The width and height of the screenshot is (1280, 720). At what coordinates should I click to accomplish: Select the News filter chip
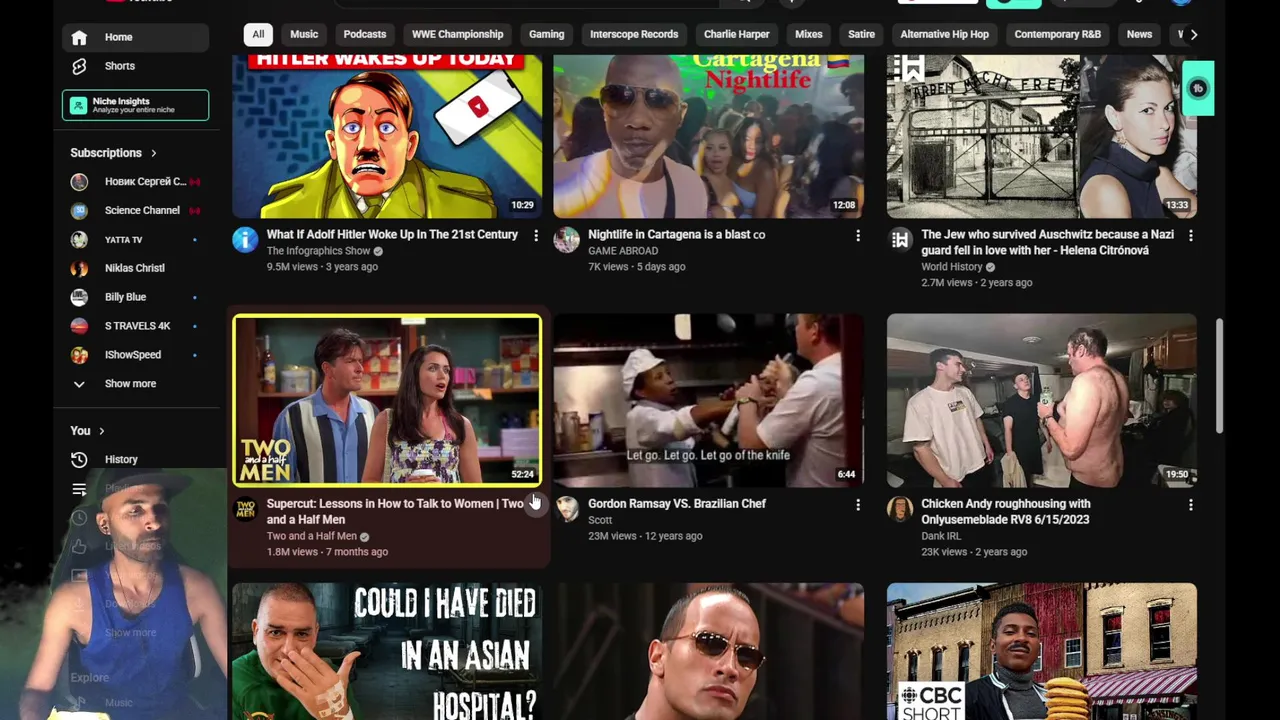click(x=1139, y=34)
